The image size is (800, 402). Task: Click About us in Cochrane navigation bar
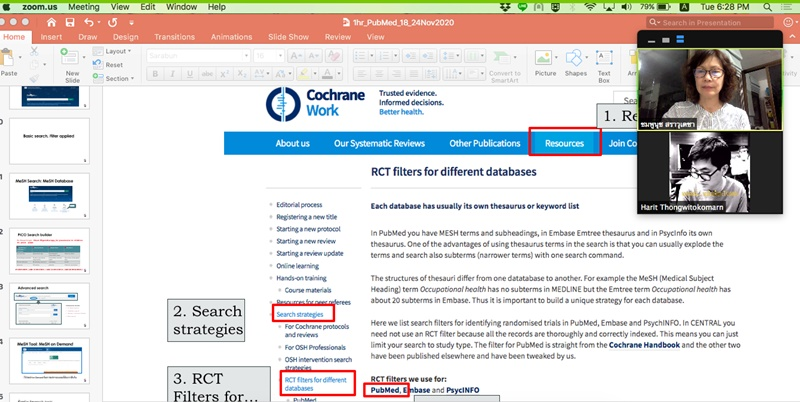(x=292, y=143)
